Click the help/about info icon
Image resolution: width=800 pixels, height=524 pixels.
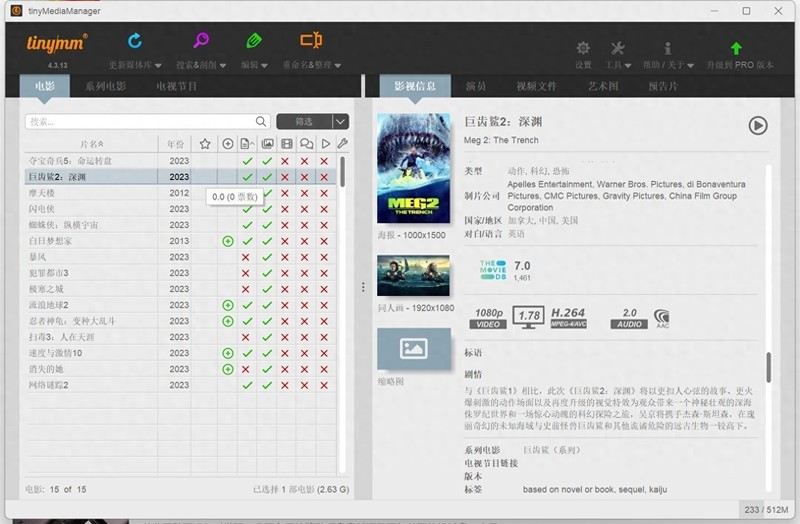click(667, 48)
